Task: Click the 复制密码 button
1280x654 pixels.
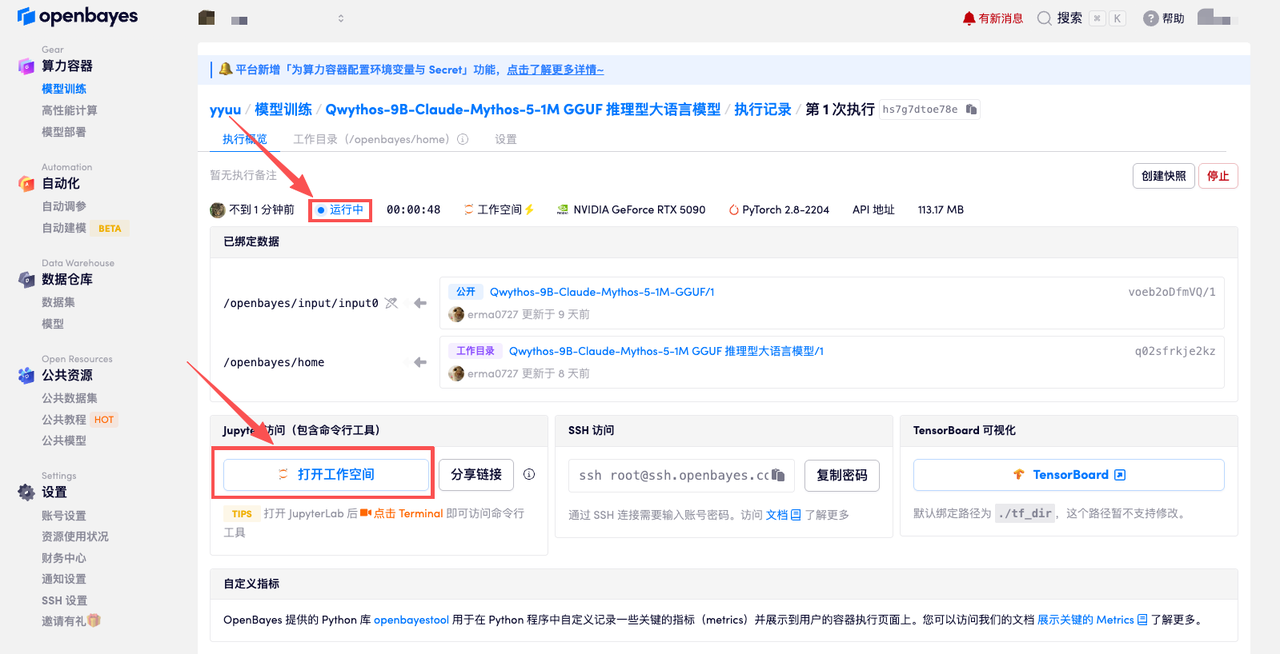Action: coord(841,475)
